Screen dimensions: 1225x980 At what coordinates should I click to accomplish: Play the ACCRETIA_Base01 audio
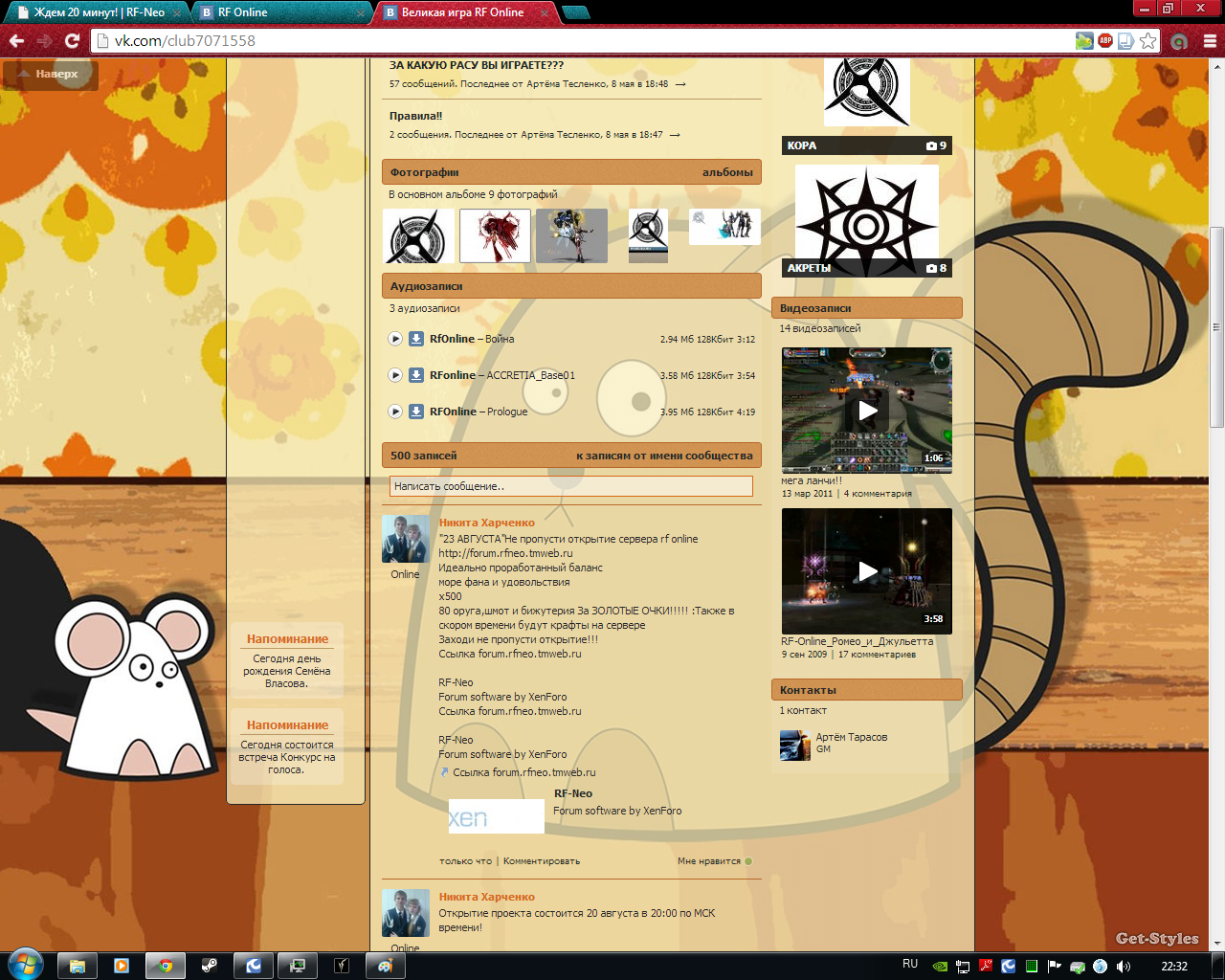395,375
